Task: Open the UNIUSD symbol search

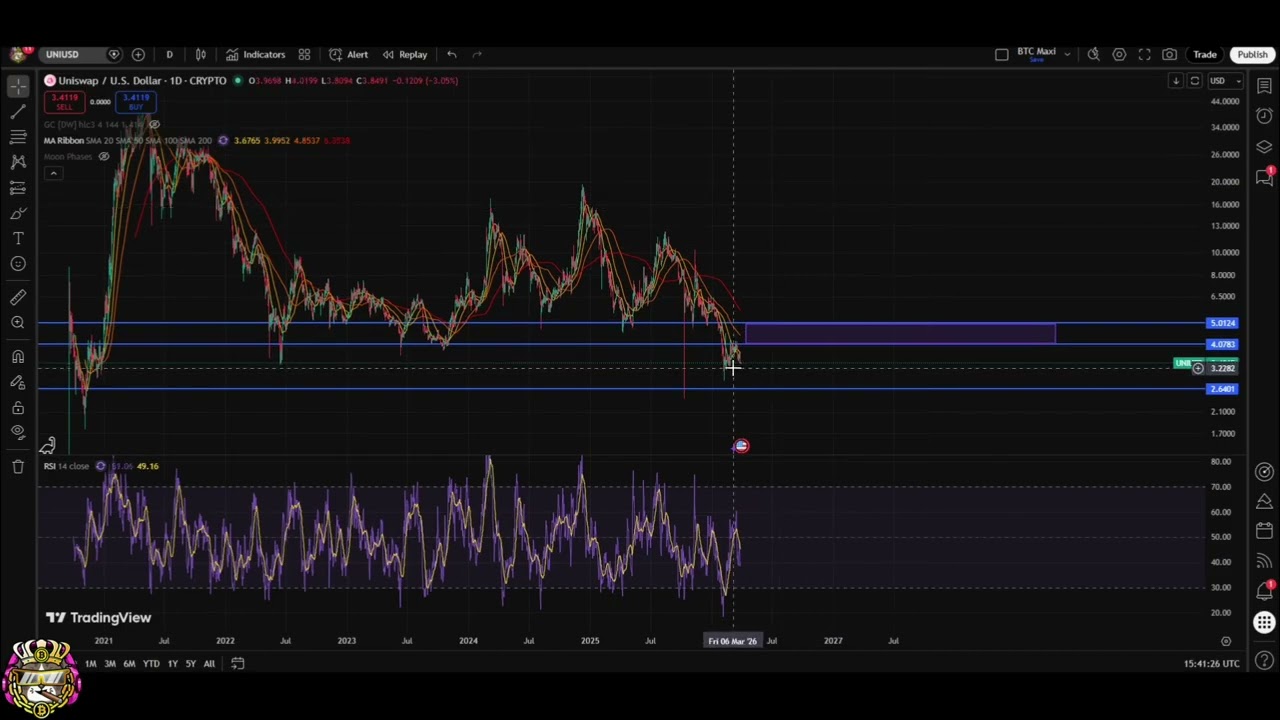Action: click(x=62, y=54)
